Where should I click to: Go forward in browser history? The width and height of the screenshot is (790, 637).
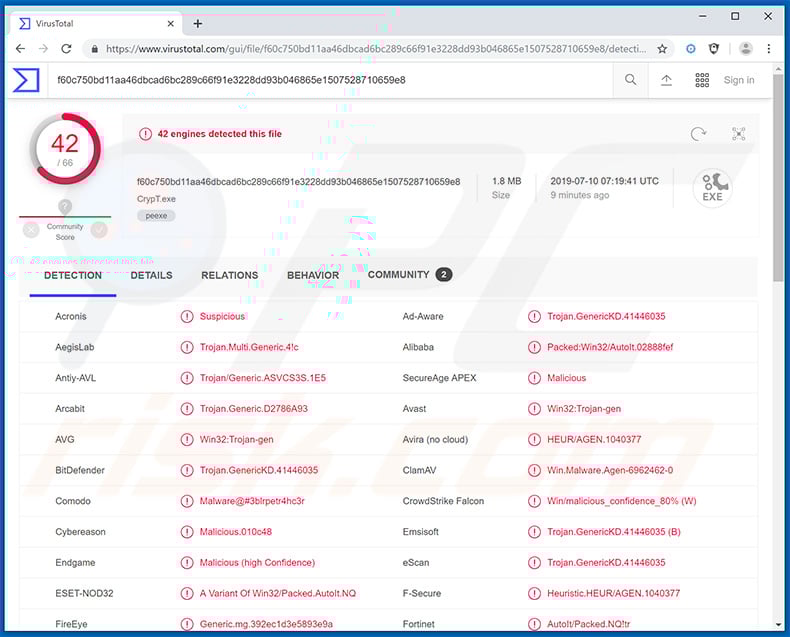coord(43,49)
